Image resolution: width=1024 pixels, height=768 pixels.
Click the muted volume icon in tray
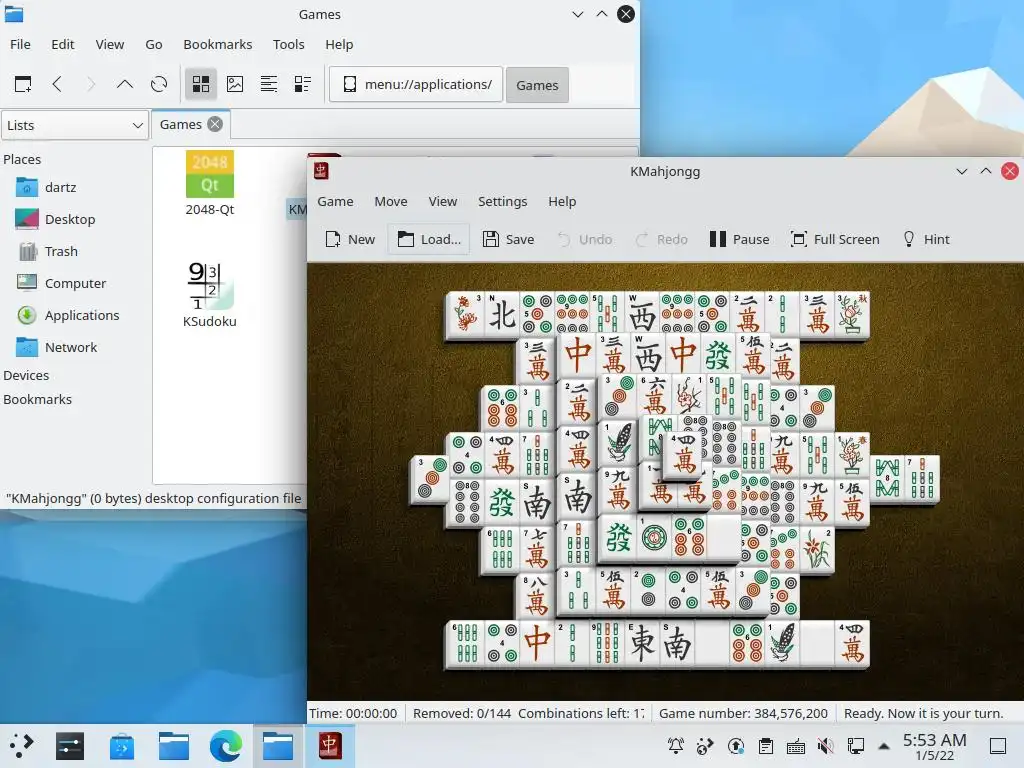pyautogui.click(x=825, y=746)
